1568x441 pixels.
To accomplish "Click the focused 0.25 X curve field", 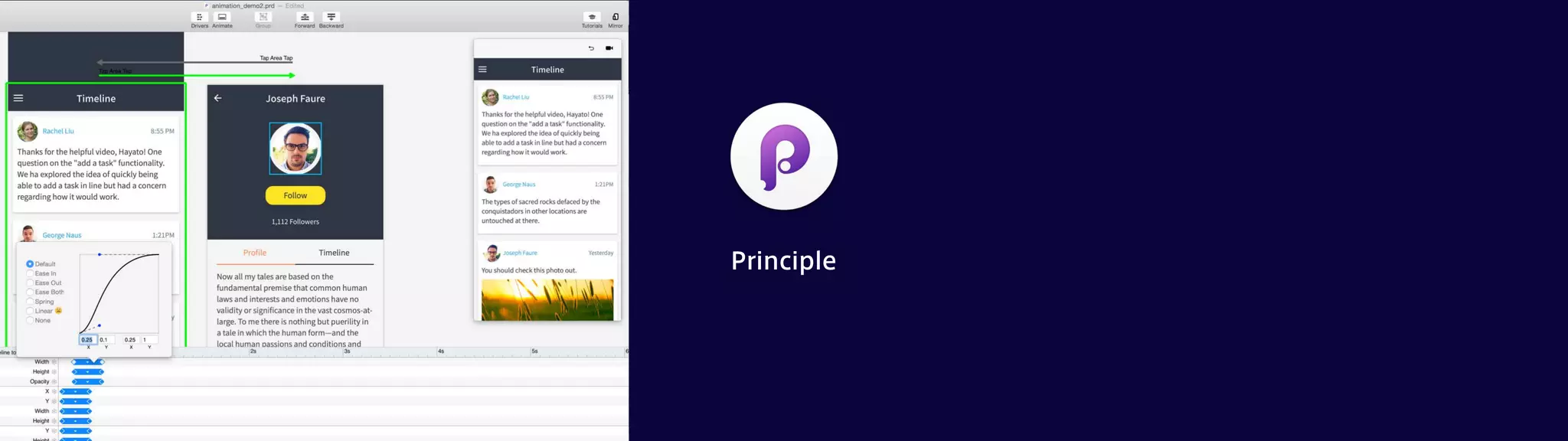I will (88, 340).
